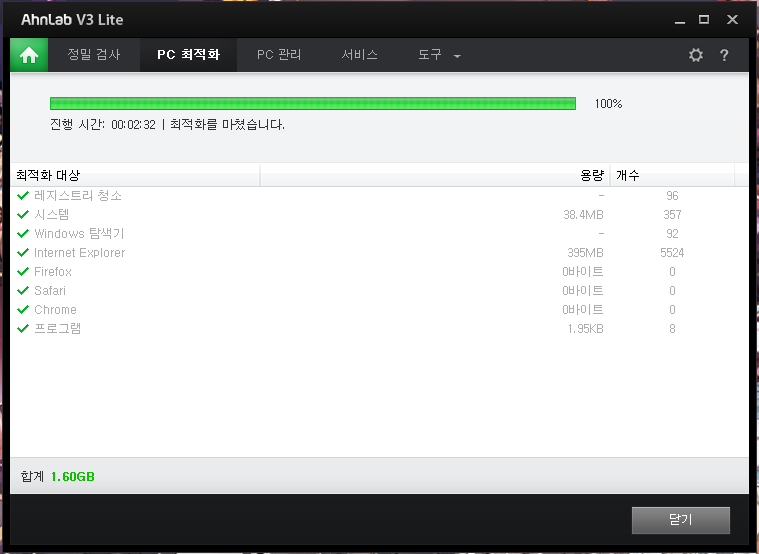Select the Chrome row label
This screenshot has height=554, width=759.
[55, 309]
